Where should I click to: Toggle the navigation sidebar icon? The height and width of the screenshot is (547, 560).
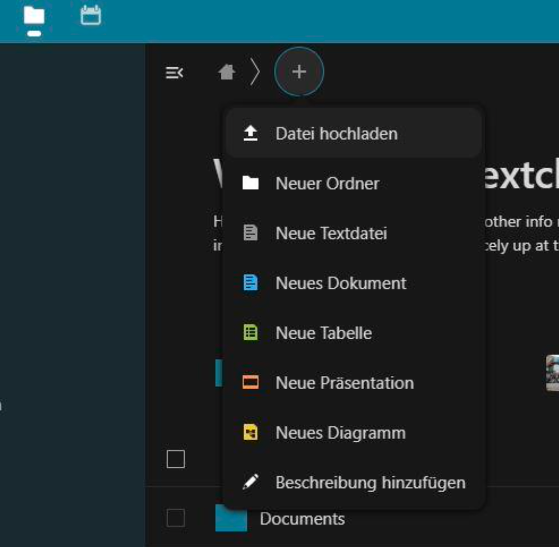point(175,73)
